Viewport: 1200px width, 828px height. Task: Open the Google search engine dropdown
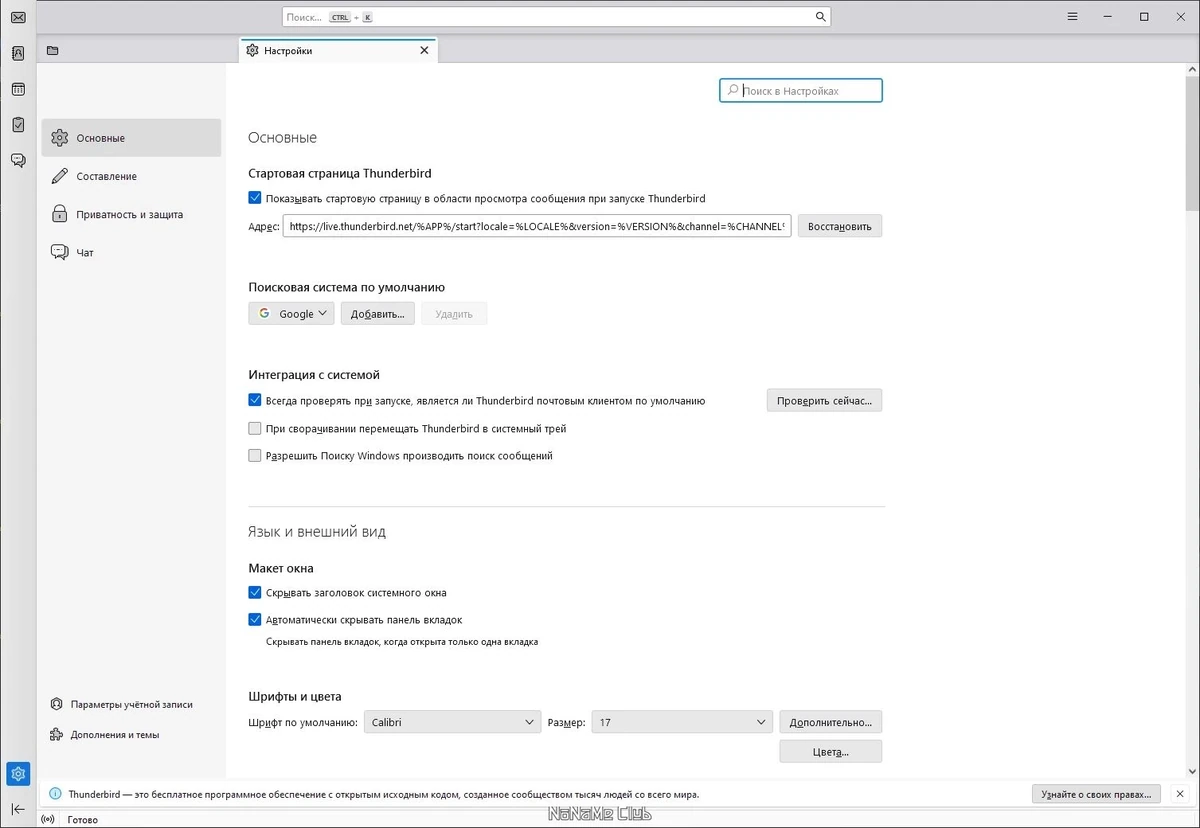coord(291,313)
